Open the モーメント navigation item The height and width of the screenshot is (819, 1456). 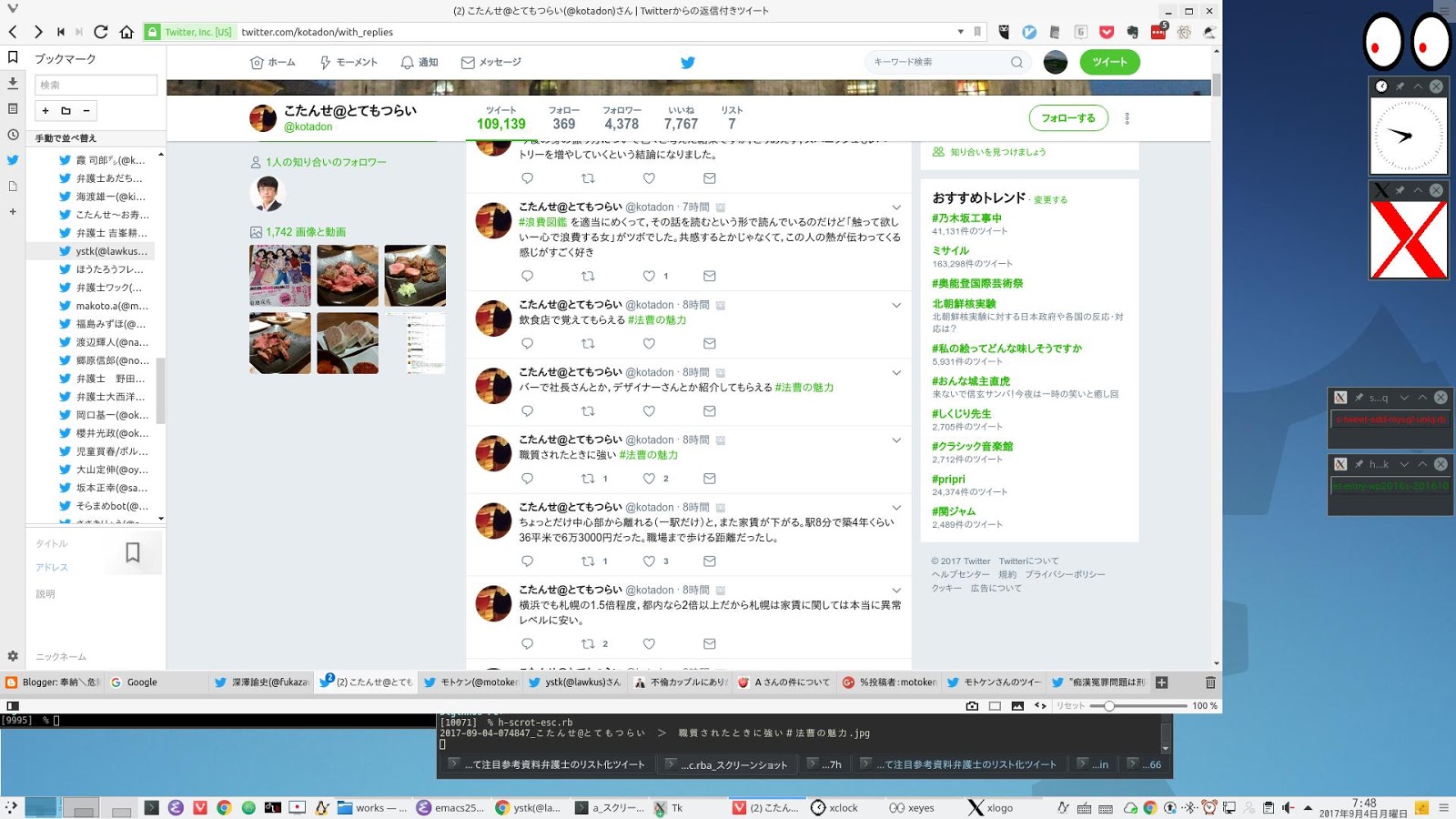pyautogui.click(x=349, y=62)
